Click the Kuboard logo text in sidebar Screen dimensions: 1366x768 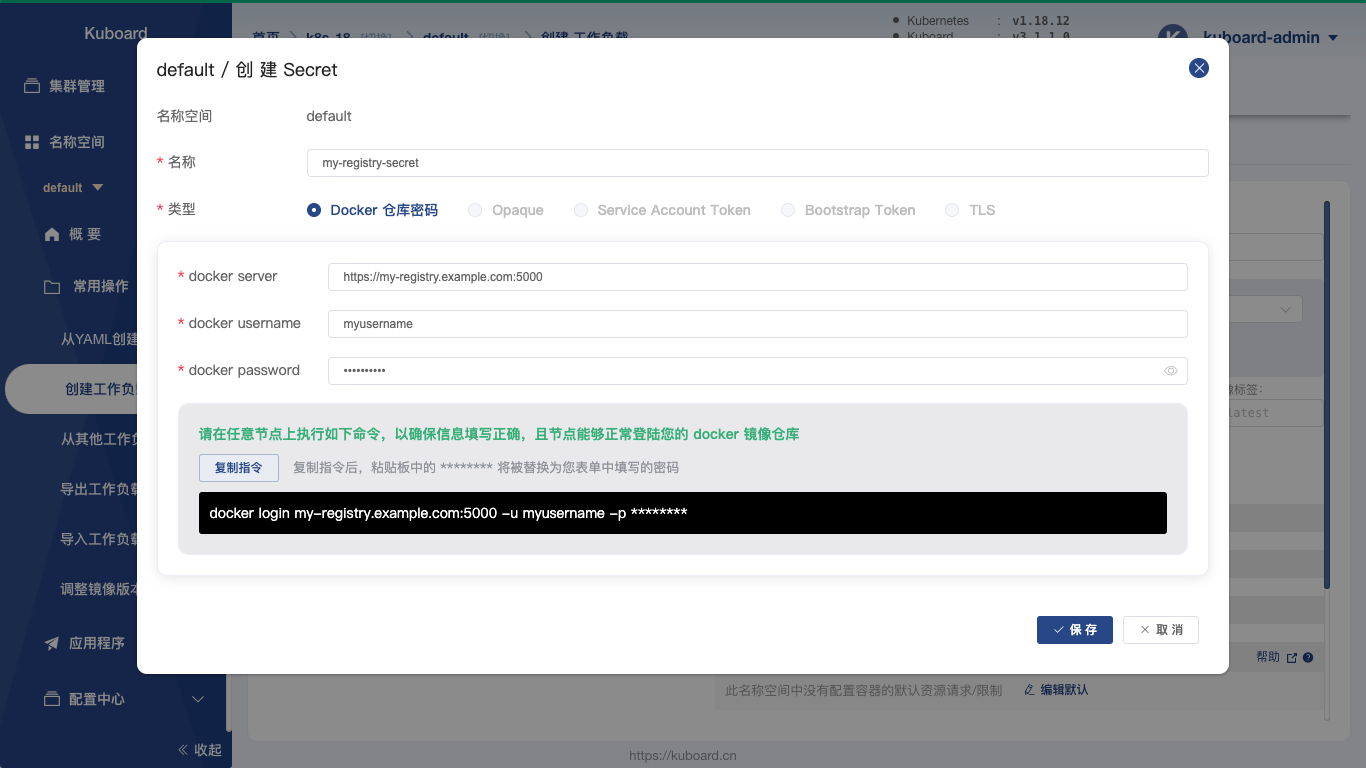click(116, 33)
